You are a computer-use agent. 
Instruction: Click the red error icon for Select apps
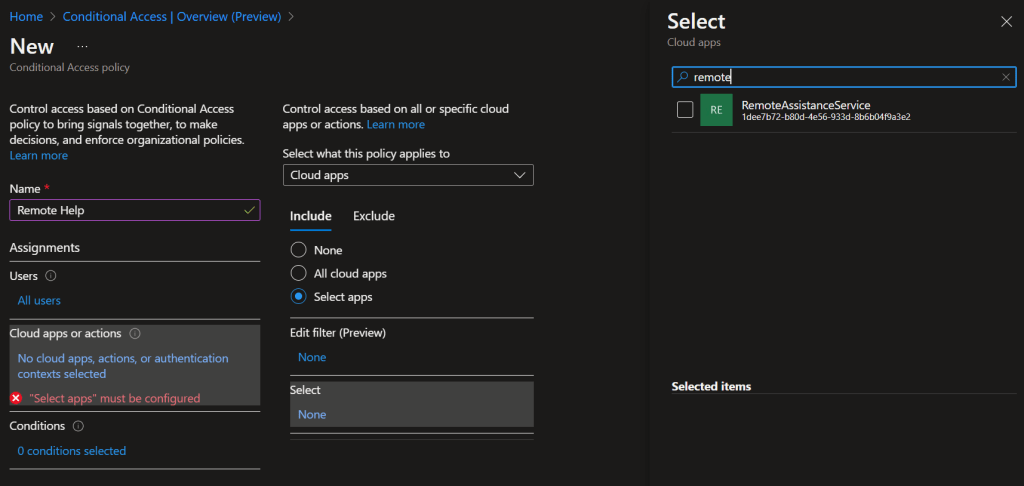16,398
